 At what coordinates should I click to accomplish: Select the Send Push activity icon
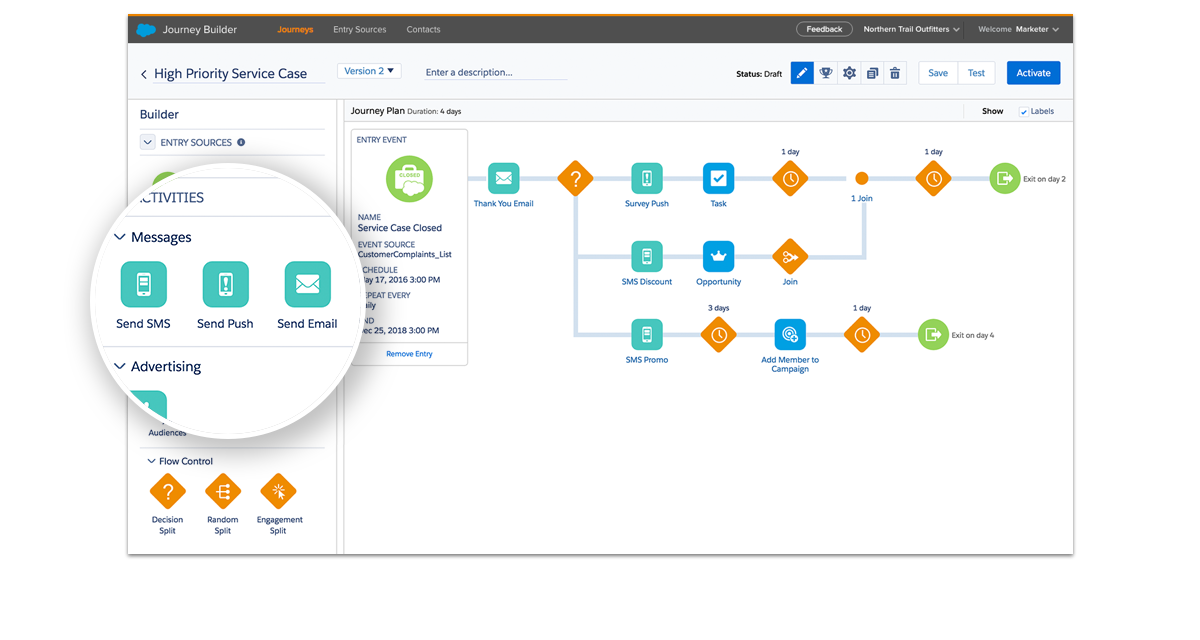(x=225, y=284)
